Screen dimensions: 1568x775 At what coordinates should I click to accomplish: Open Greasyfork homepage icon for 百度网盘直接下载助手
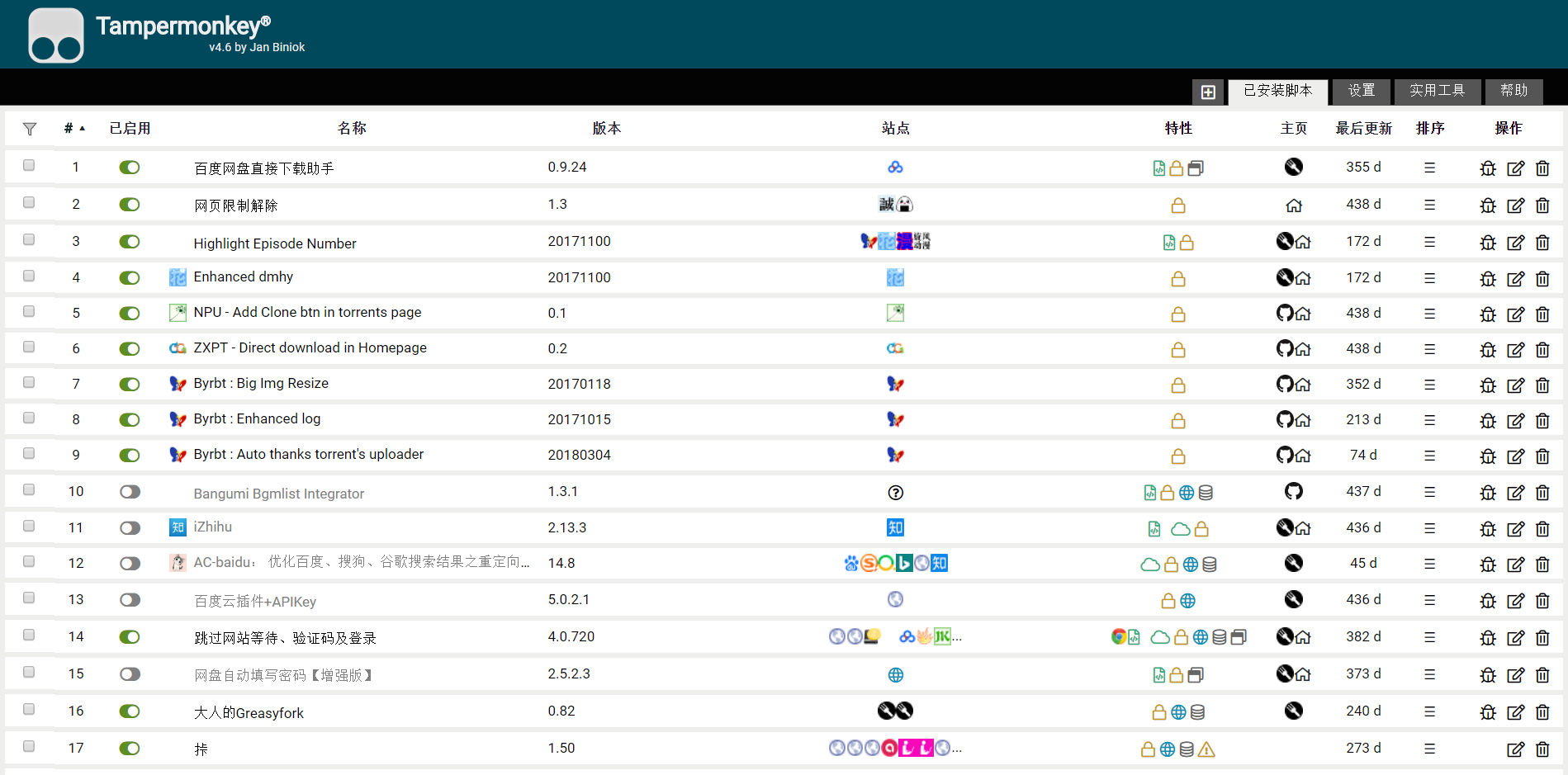pyautogui.click(x=1294, y=167)
